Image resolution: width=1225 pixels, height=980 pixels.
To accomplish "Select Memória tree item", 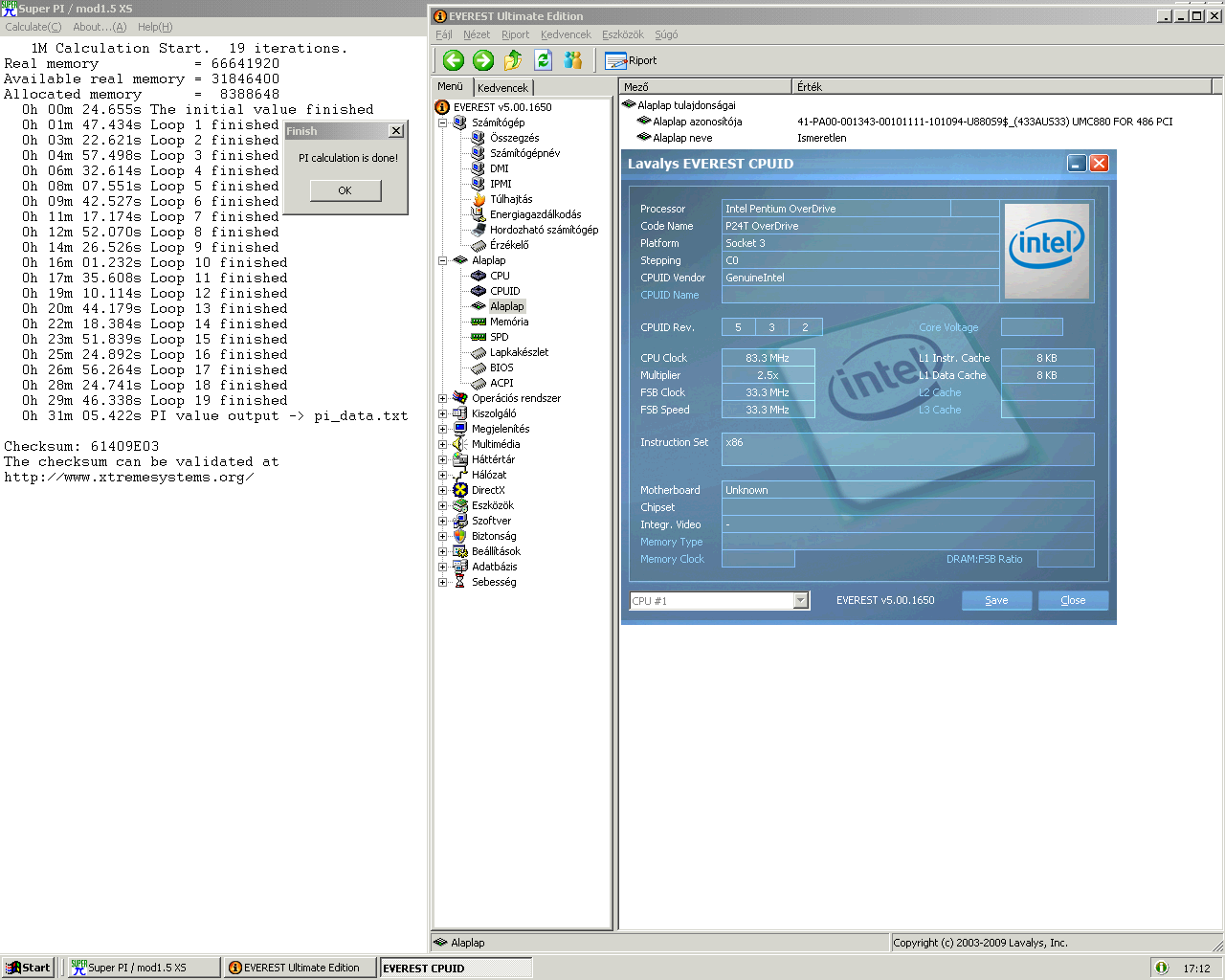I will [508, 322].
